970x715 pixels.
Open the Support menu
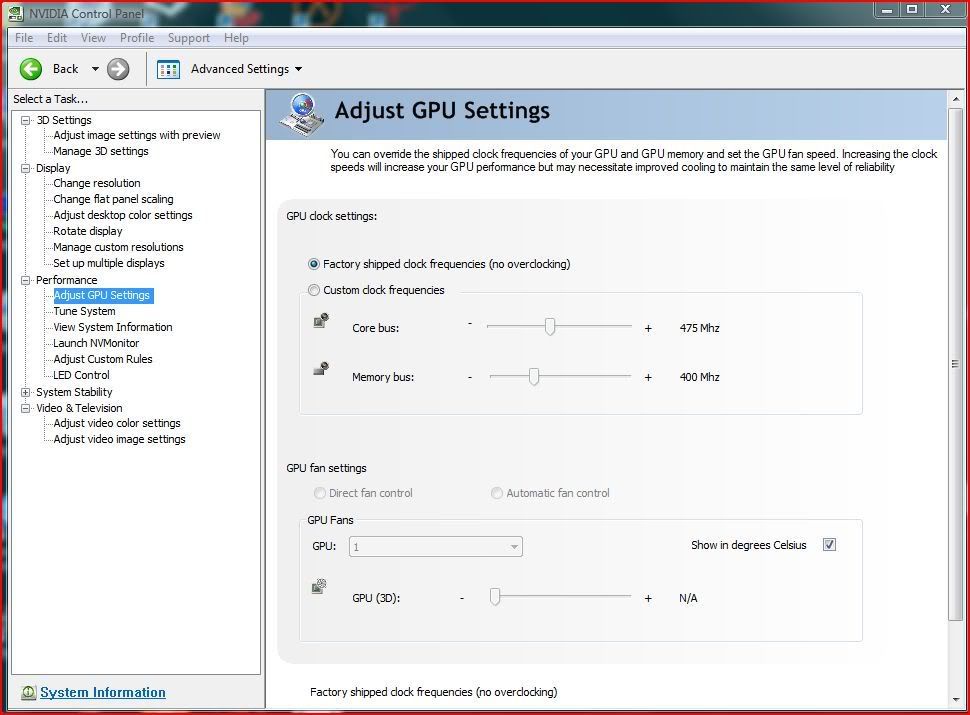tap(189, 38)
